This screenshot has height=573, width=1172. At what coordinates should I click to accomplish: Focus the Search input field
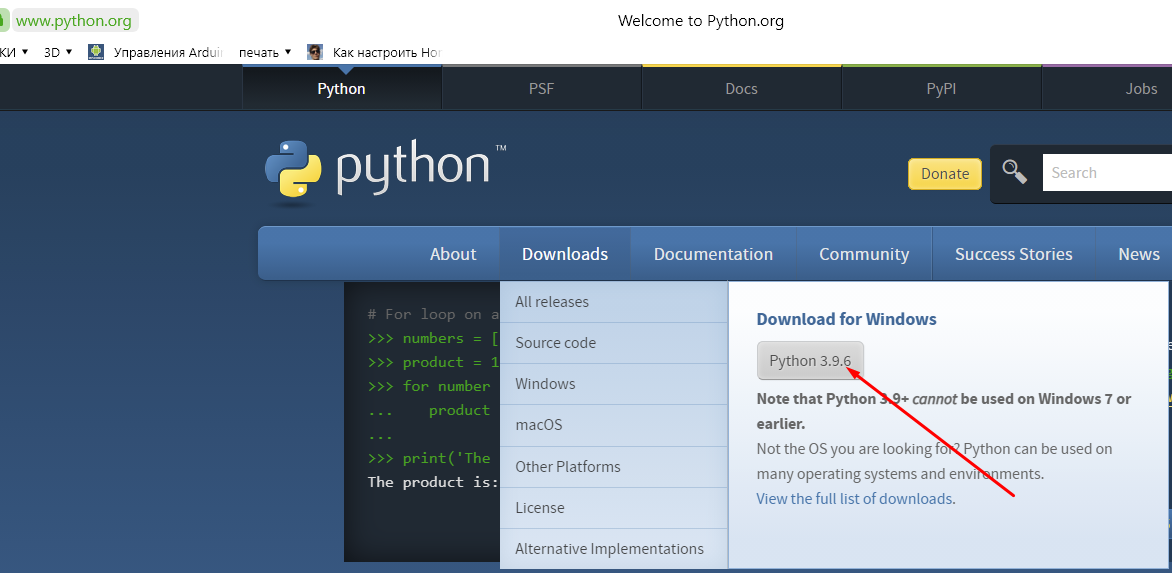tap(1107, 173)
